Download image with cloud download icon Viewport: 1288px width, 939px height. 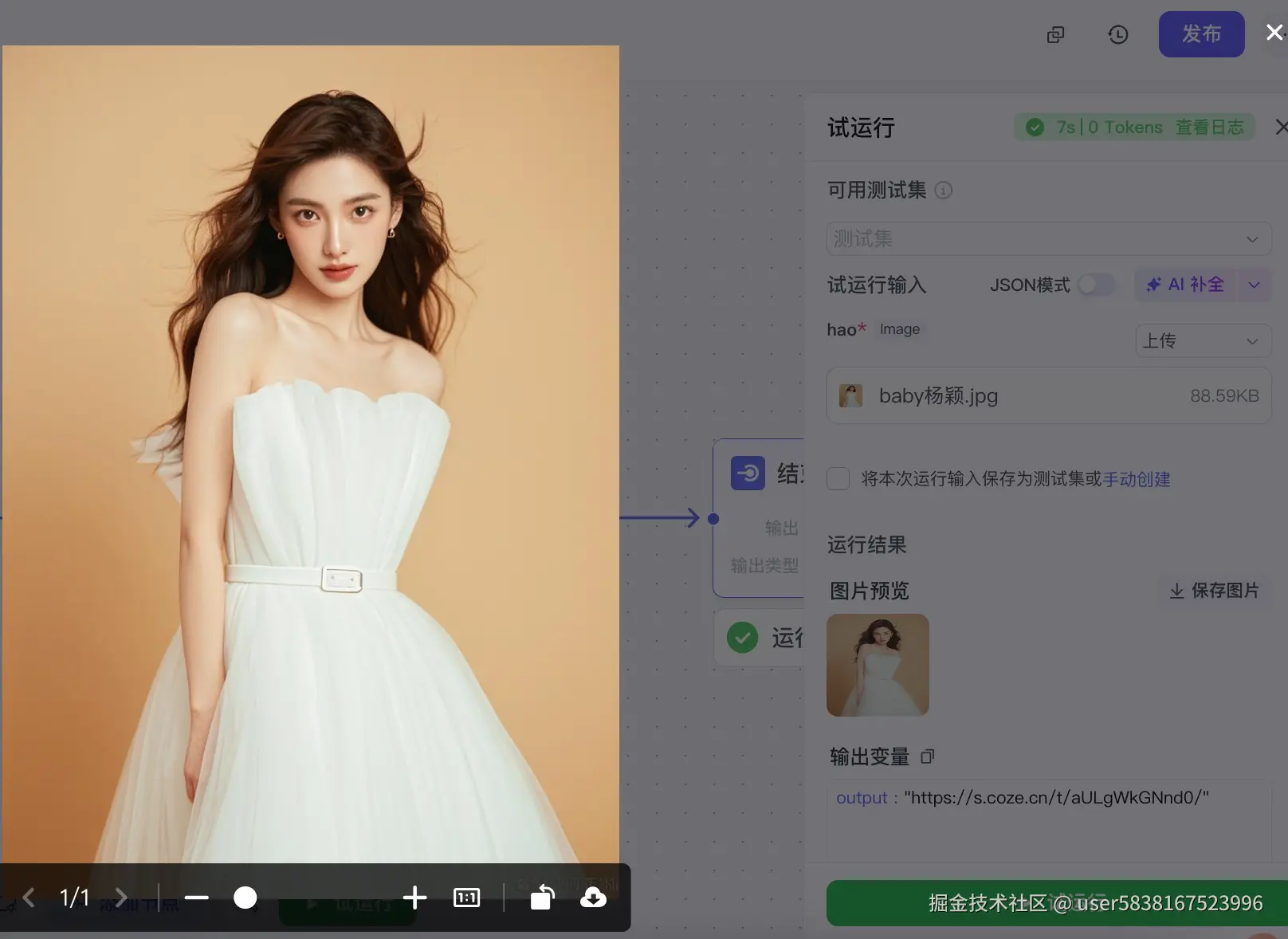tap(593, 898)
